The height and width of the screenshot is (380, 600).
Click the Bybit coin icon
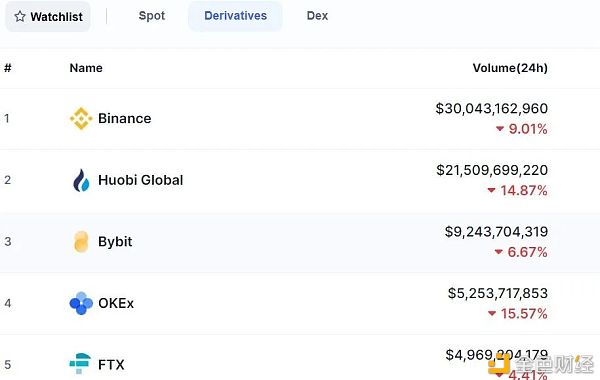(81, 242)
